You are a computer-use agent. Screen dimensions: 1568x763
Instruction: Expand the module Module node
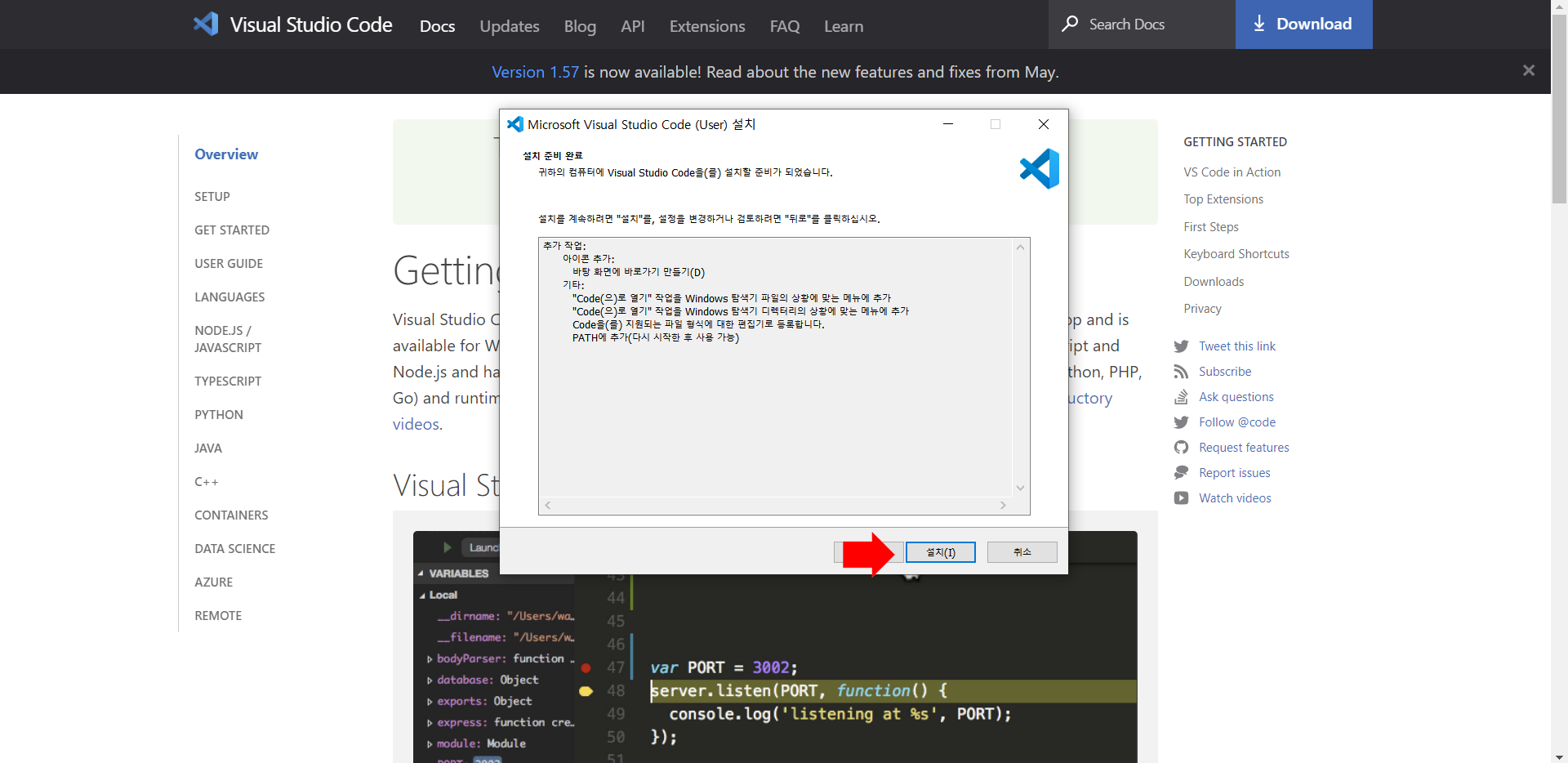pyautogui.click(x=430, y=743)
